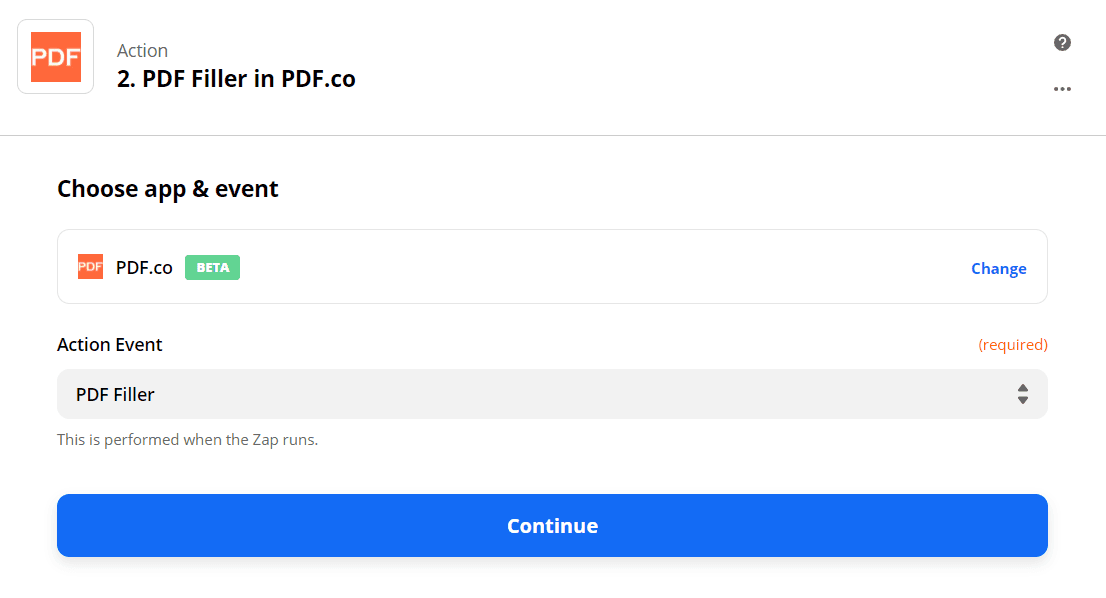Click the PDF icon next to the step title
This screenshot has height=598, width=1106.
coord(55,56)
